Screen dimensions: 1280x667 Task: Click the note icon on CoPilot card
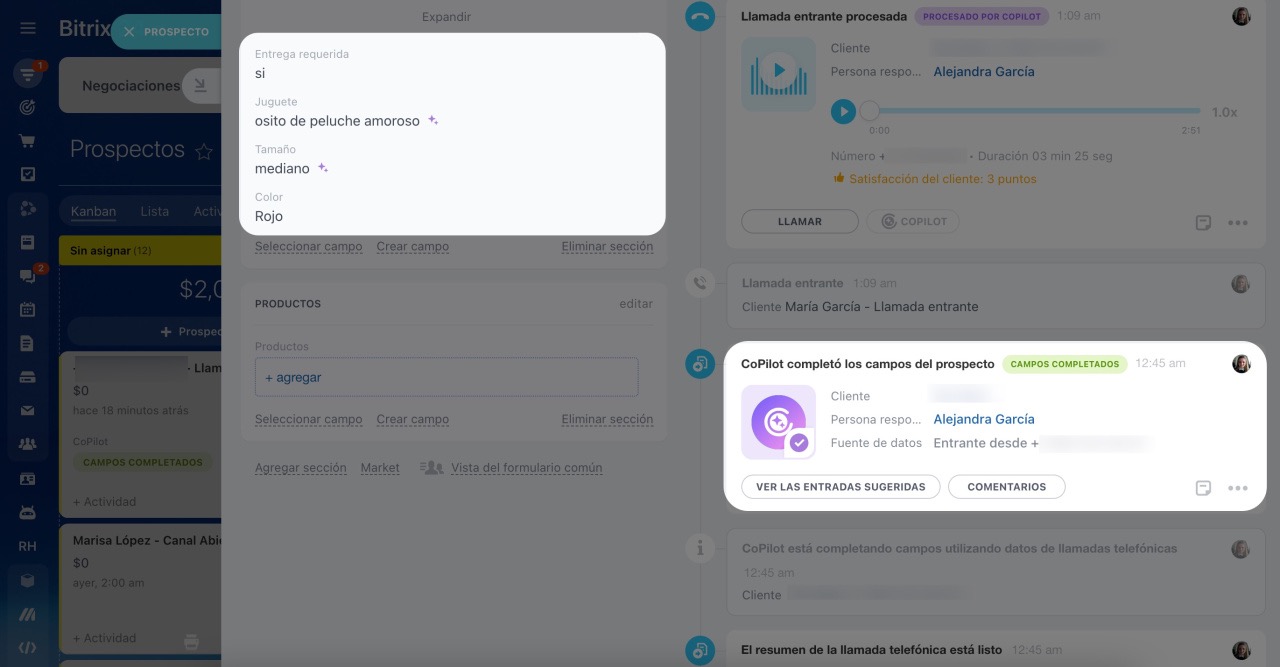(x=1204, y=488)
